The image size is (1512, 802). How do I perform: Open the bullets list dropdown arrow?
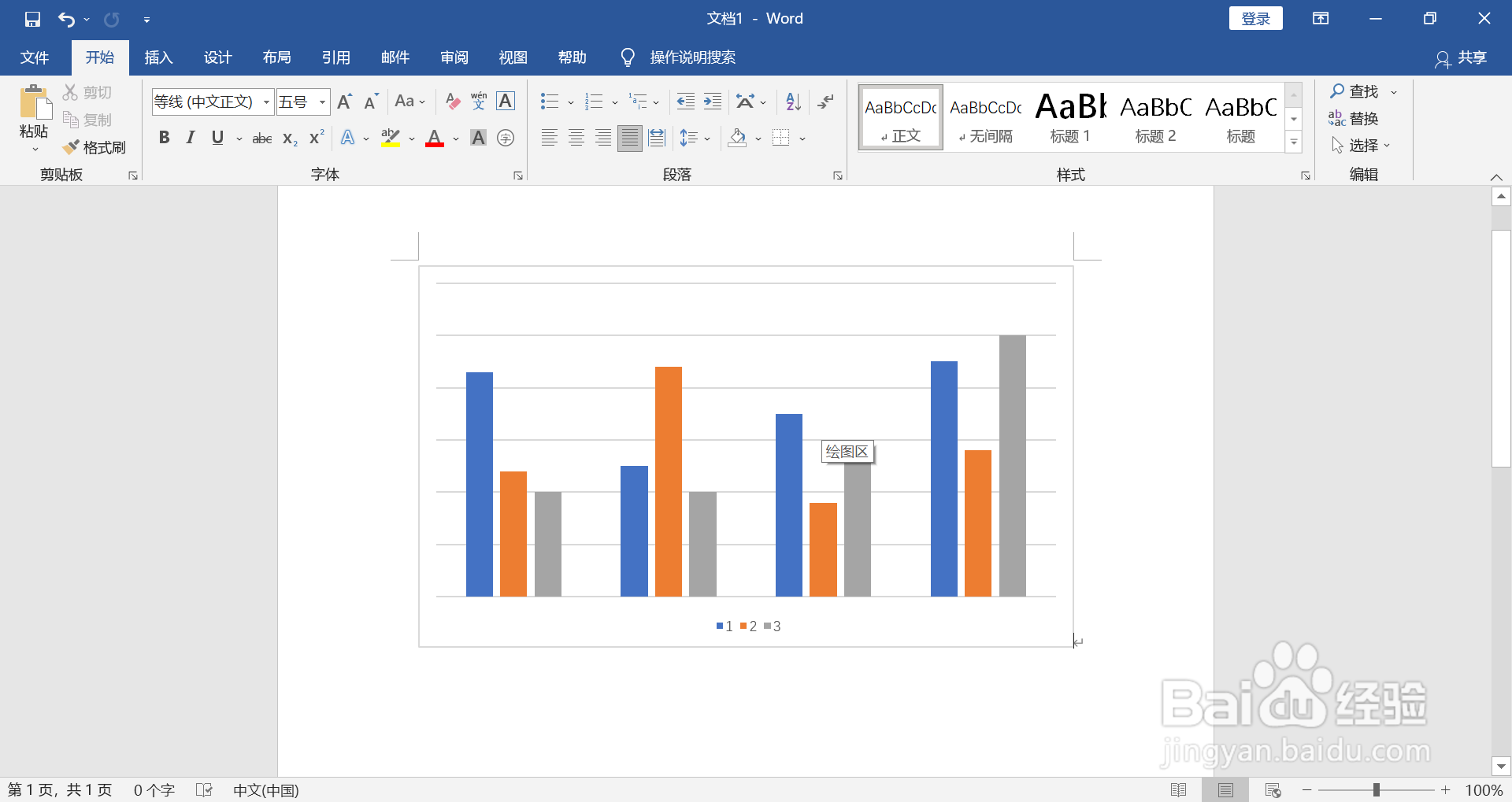coord(571,102)
